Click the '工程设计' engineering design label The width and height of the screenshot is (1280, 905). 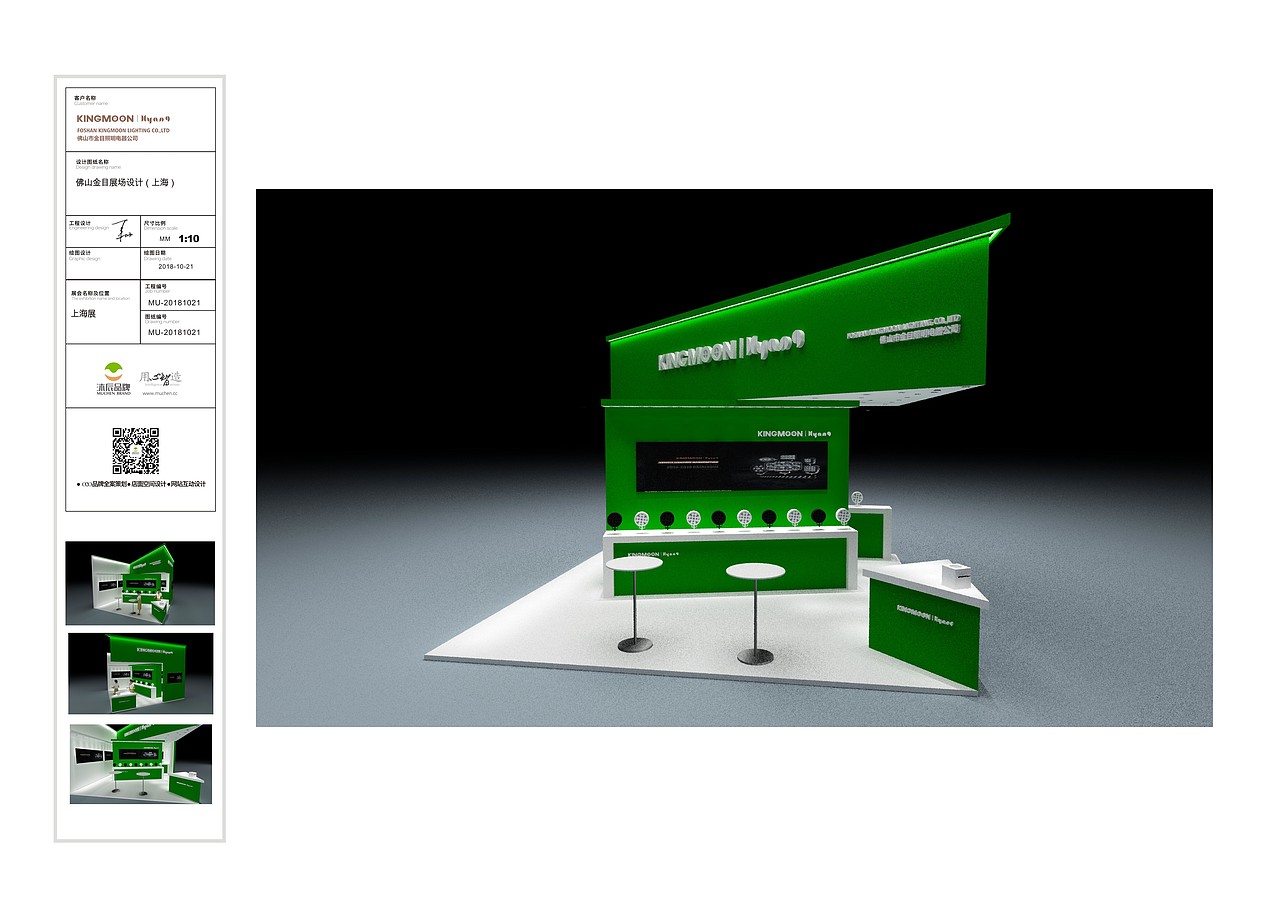[80, 223]
